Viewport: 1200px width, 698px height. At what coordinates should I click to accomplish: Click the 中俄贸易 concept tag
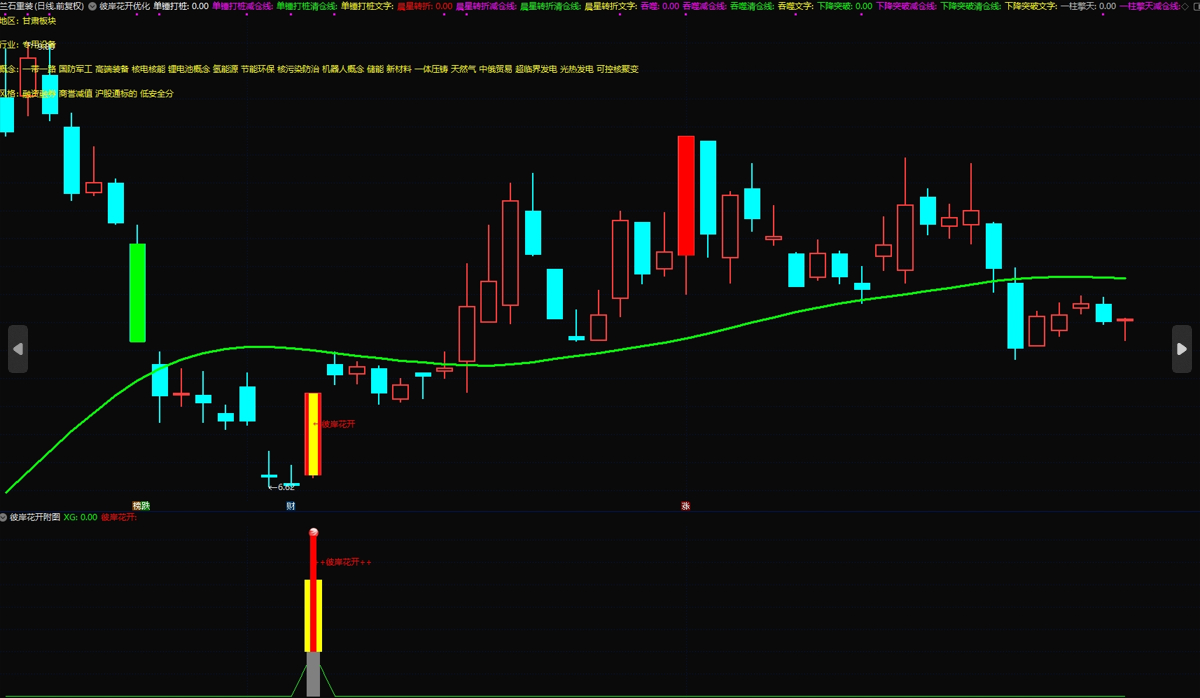point(495,69)
